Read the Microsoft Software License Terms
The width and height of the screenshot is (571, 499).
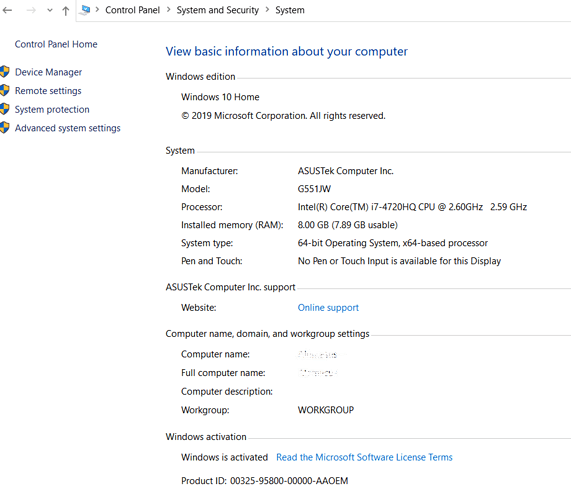point(364,457)
